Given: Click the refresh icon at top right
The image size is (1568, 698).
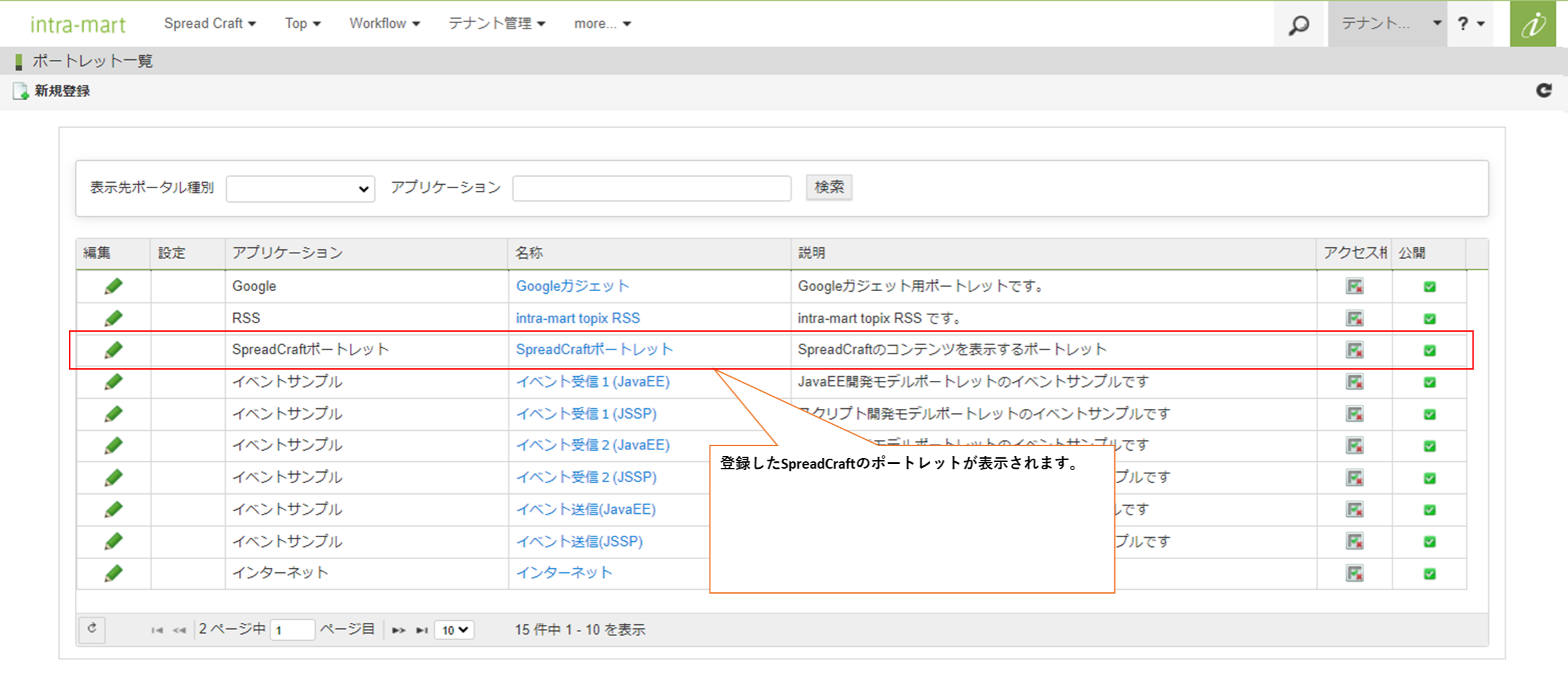Looking at the screenshot, I should pos(1543,90).
